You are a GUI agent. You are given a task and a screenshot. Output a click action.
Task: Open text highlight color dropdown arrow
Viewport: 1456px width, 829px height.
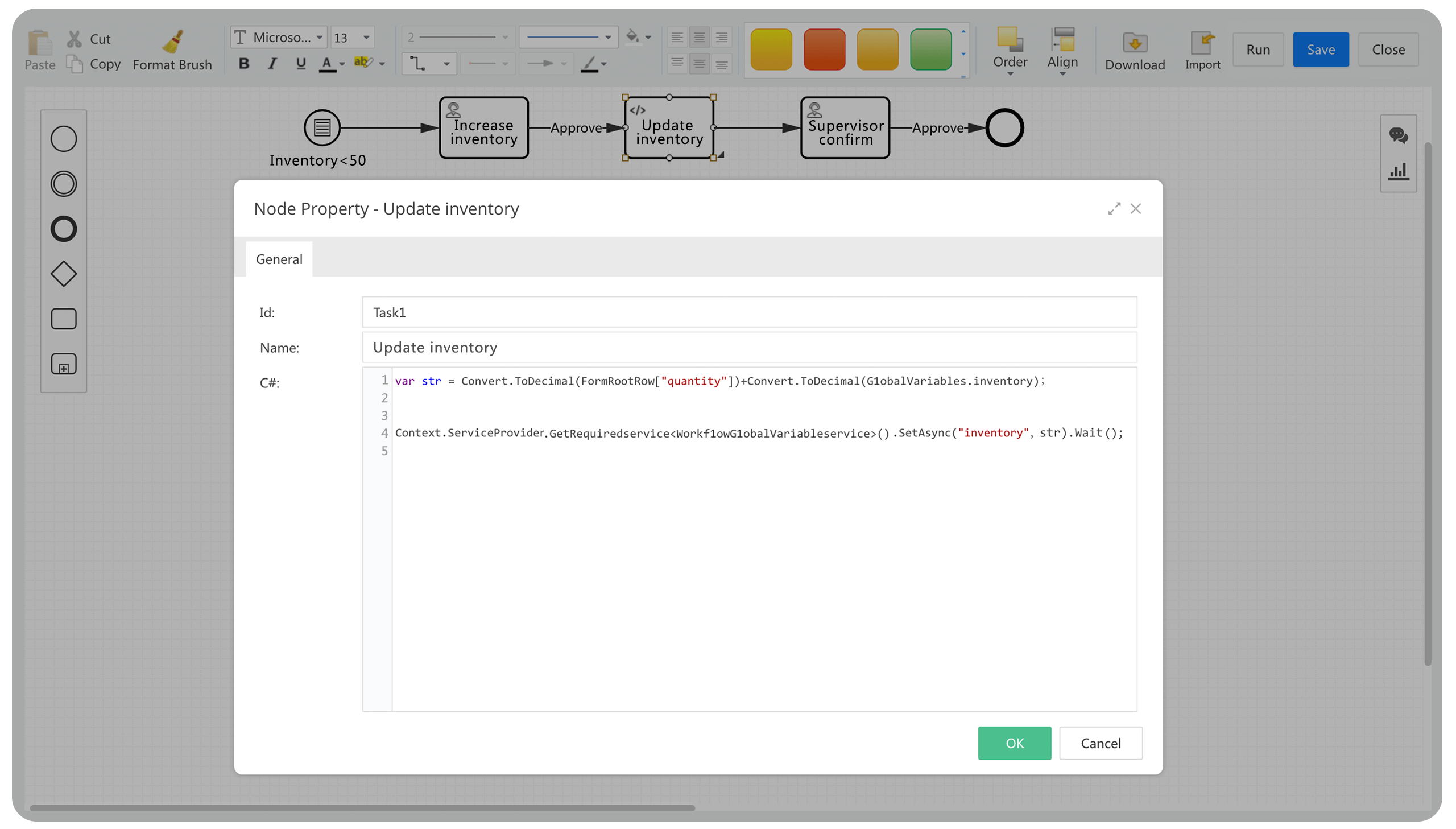[x=382, y=64]
